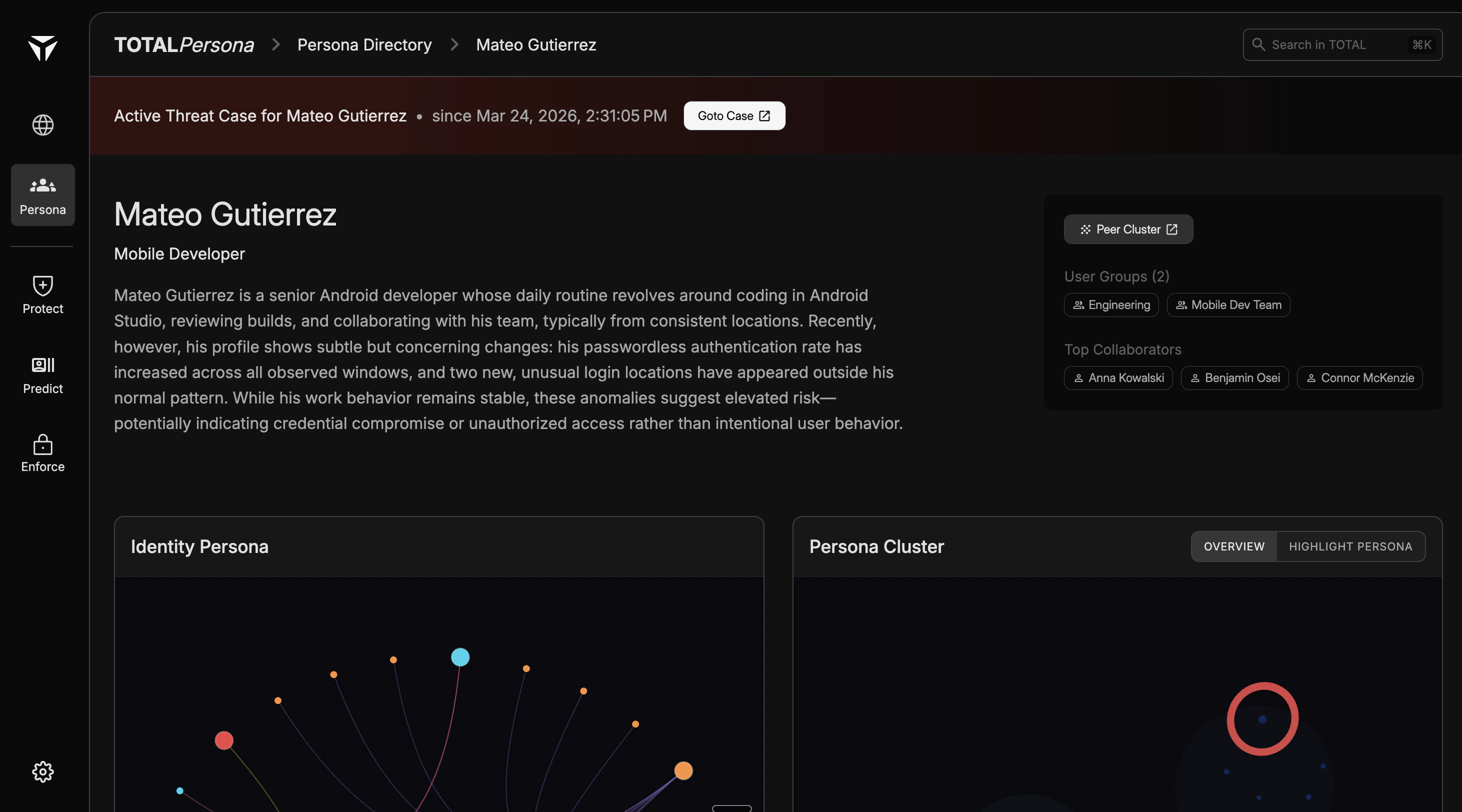The width and height of the screenshot is (1462, 812).
Task: Open collaborator Anna Kowalski
Action: click(x=1117, y=378)
